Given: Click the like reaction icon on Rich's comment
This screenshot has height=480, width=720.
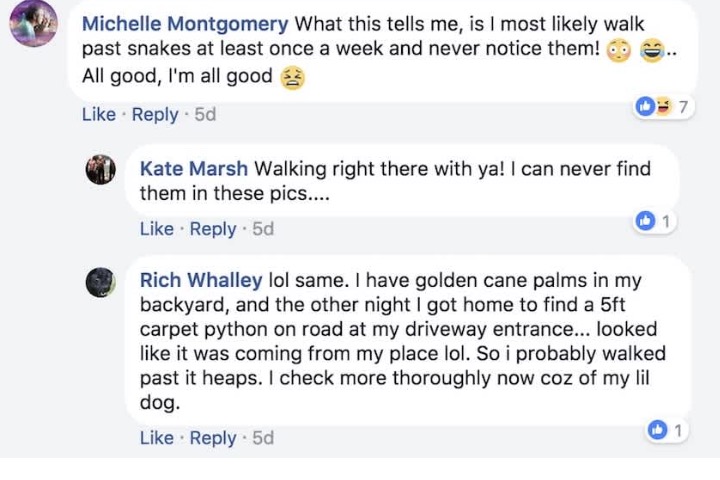Looking at the screenshot, I should 657,430.
